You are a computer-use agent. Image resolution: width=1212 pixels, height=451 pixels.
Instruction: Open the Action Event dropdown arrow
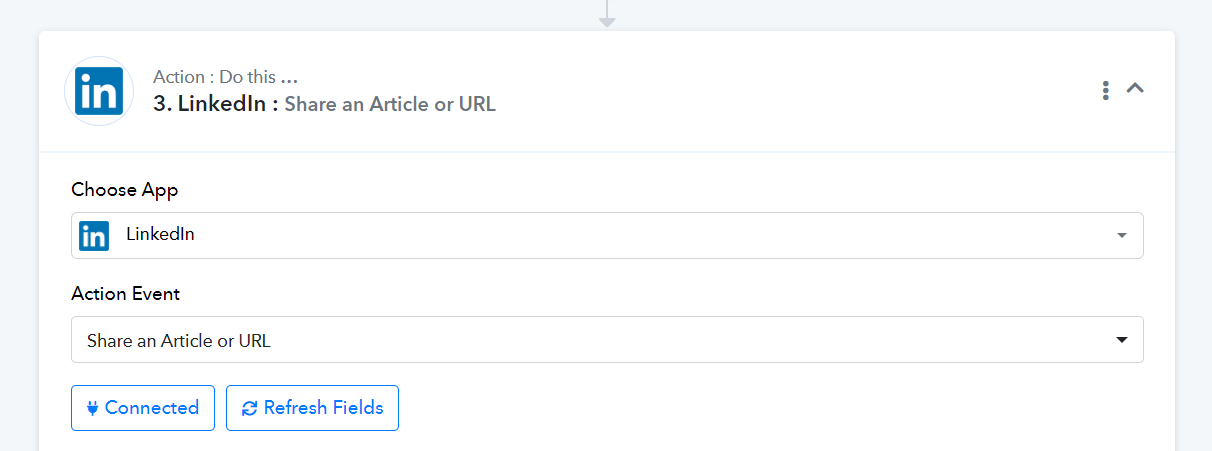(x=1122, y=340)
